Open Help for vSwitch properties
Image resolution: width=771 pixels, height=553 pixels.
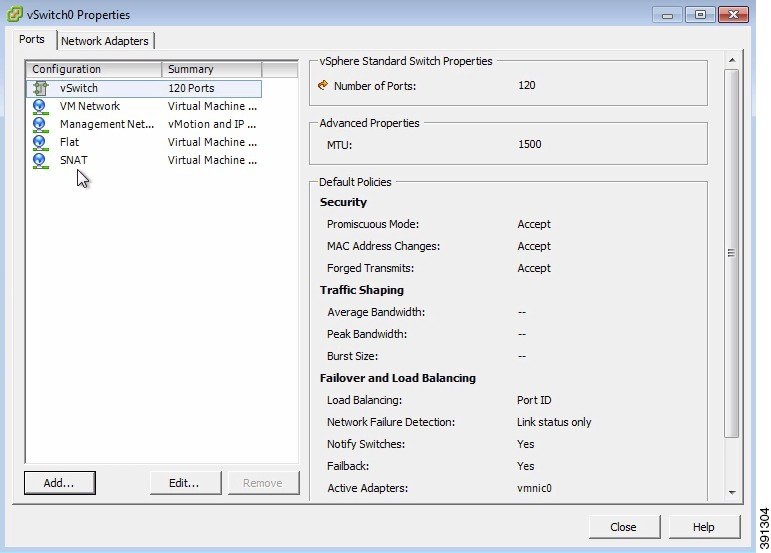pyautogui.click(x=704, y=527)
